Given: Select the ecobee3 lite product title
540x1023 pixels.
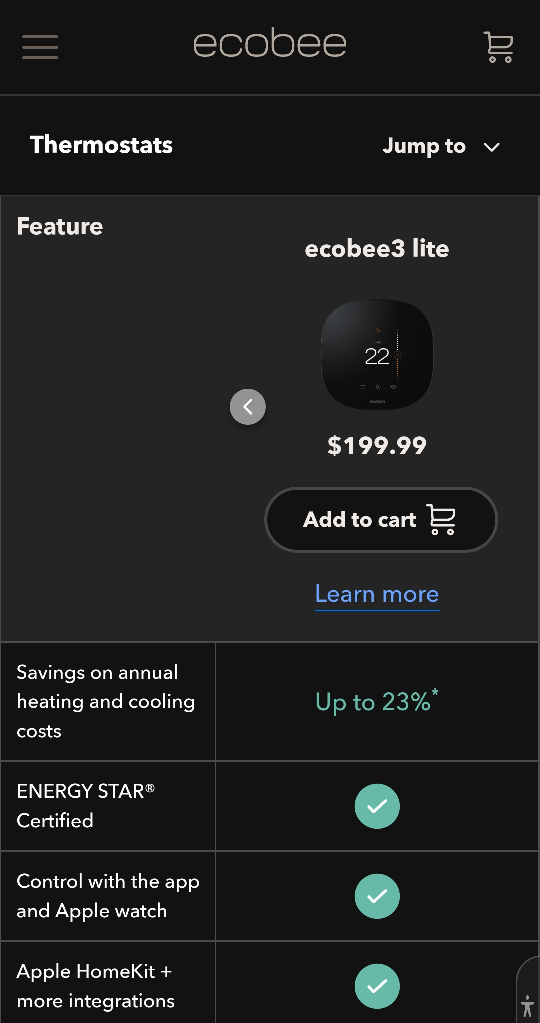Looking at the screenshot, I should pos(377,249).
